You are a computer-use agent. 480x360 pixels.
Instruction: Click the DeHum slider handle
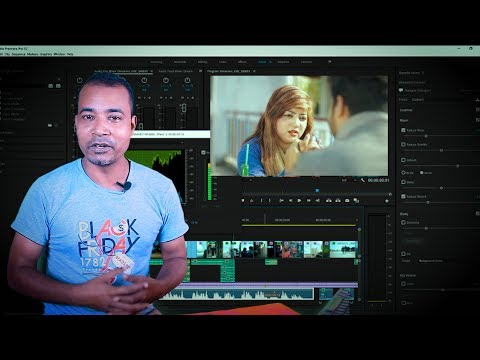click(x=458, y=166)
